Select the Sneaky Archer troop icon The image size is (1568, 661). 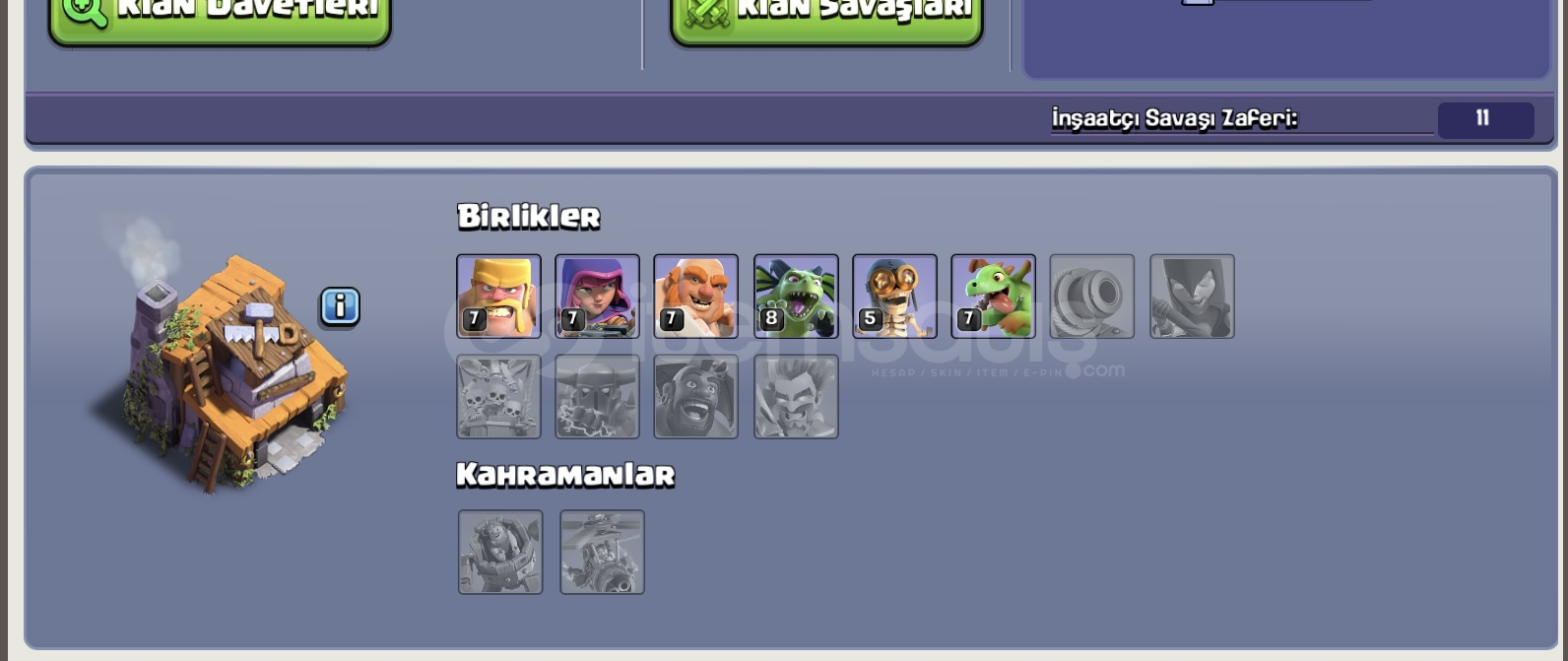tap(597, 297)
